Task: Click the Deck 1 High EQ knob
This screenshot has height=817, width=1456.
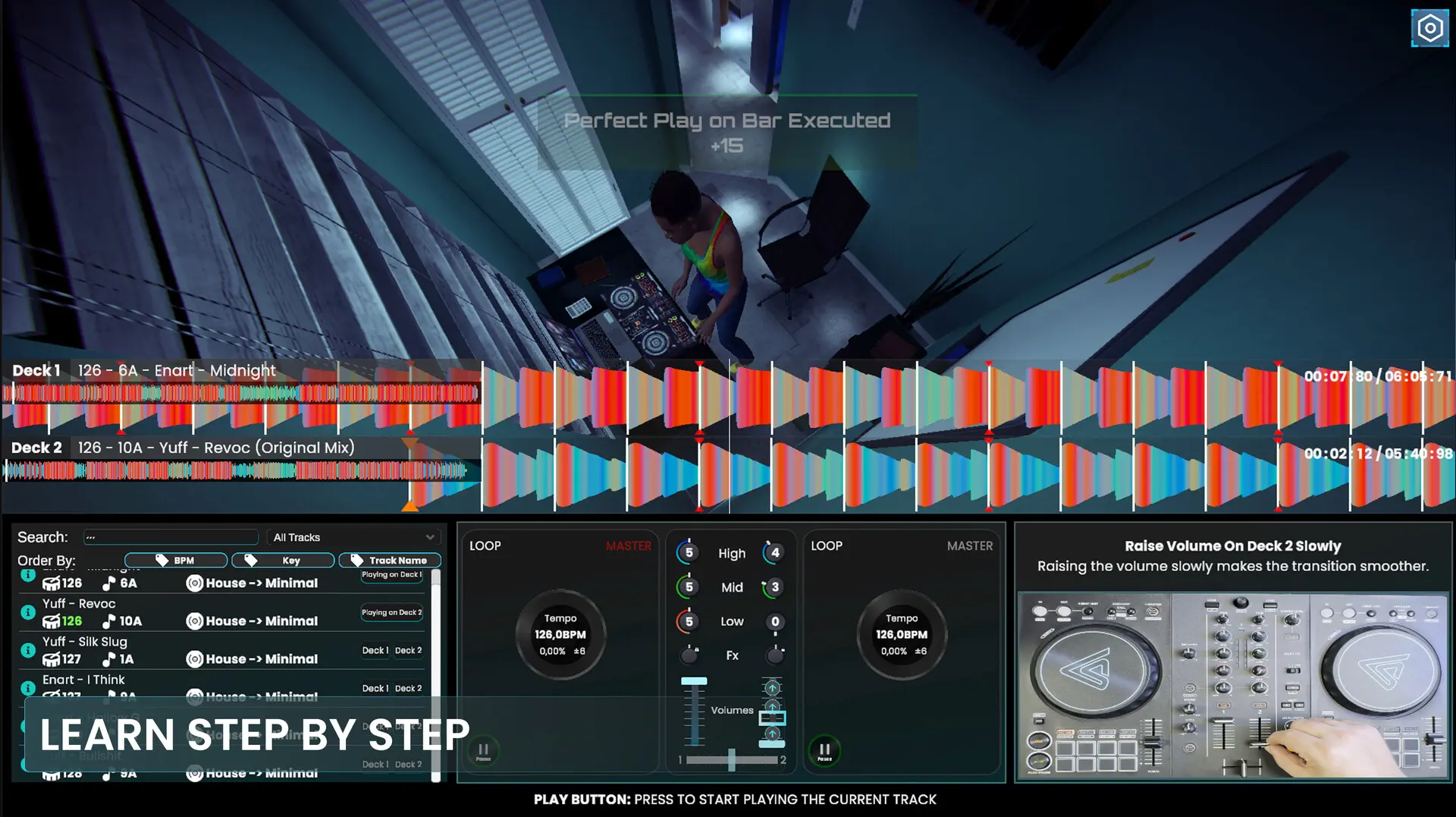Action: [689, 552]
